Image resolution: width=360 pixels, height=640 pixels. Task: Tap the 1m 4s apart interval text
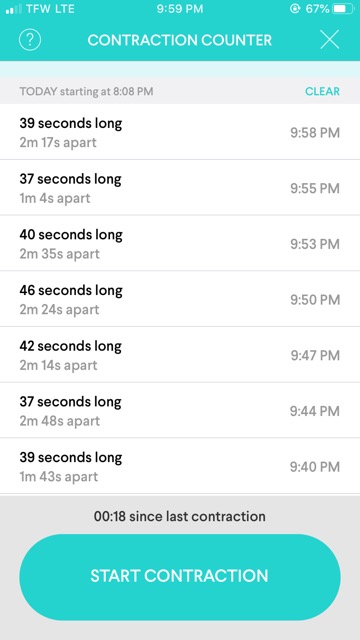point(55,198)
